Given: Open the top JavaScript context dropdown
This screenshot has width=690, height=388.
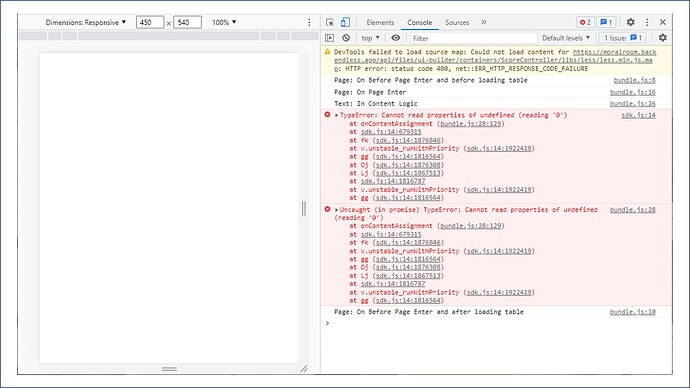Looking at the screenshot, I should pos(371,38).
